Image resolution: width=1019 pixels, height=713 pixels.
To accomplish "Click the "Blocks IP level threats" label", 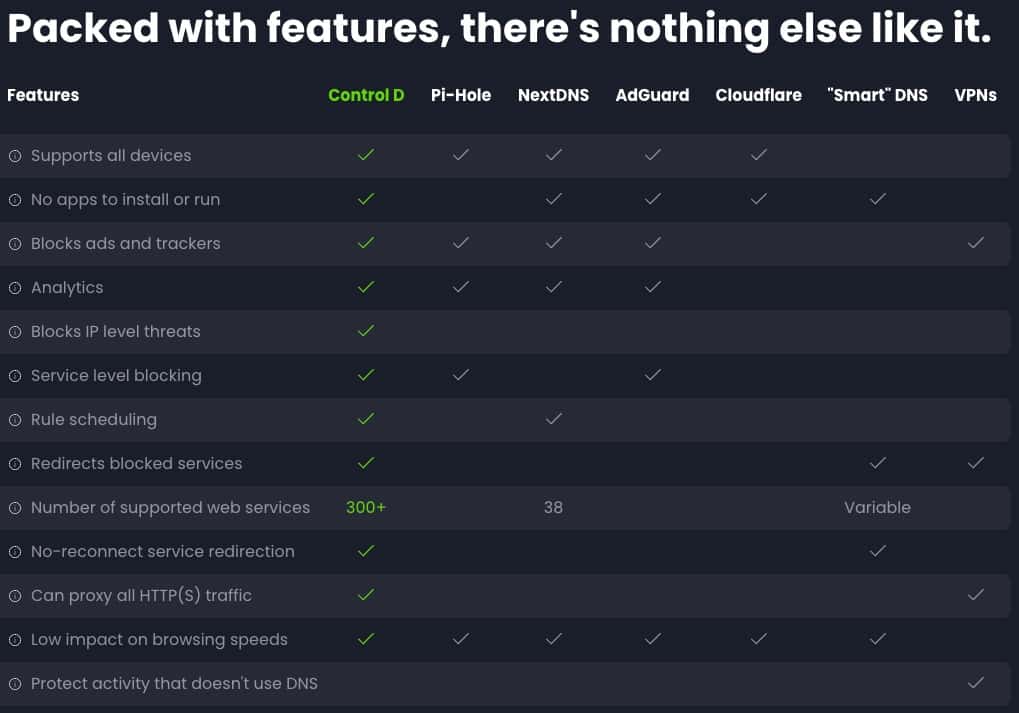I will click(x=116, y=331).
